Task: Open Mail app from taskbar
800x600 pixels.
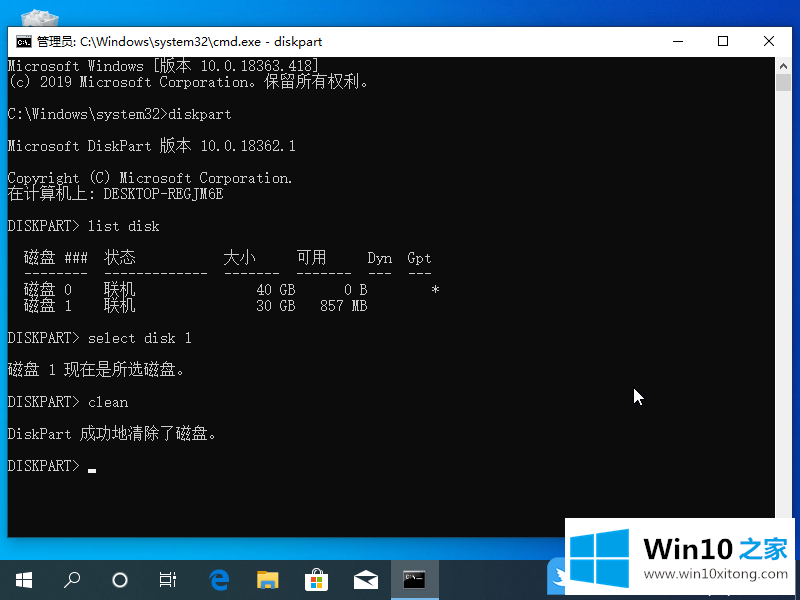Action: (x=365, y=580)
